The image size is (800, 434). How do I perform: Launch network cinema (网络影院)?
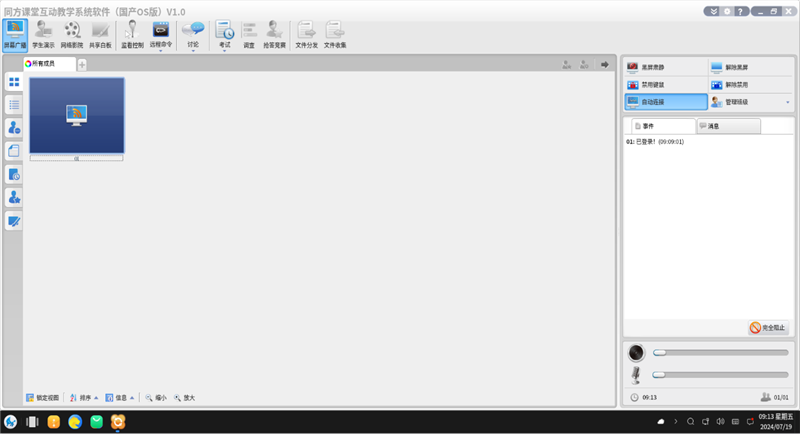click(x=72, y=34)
